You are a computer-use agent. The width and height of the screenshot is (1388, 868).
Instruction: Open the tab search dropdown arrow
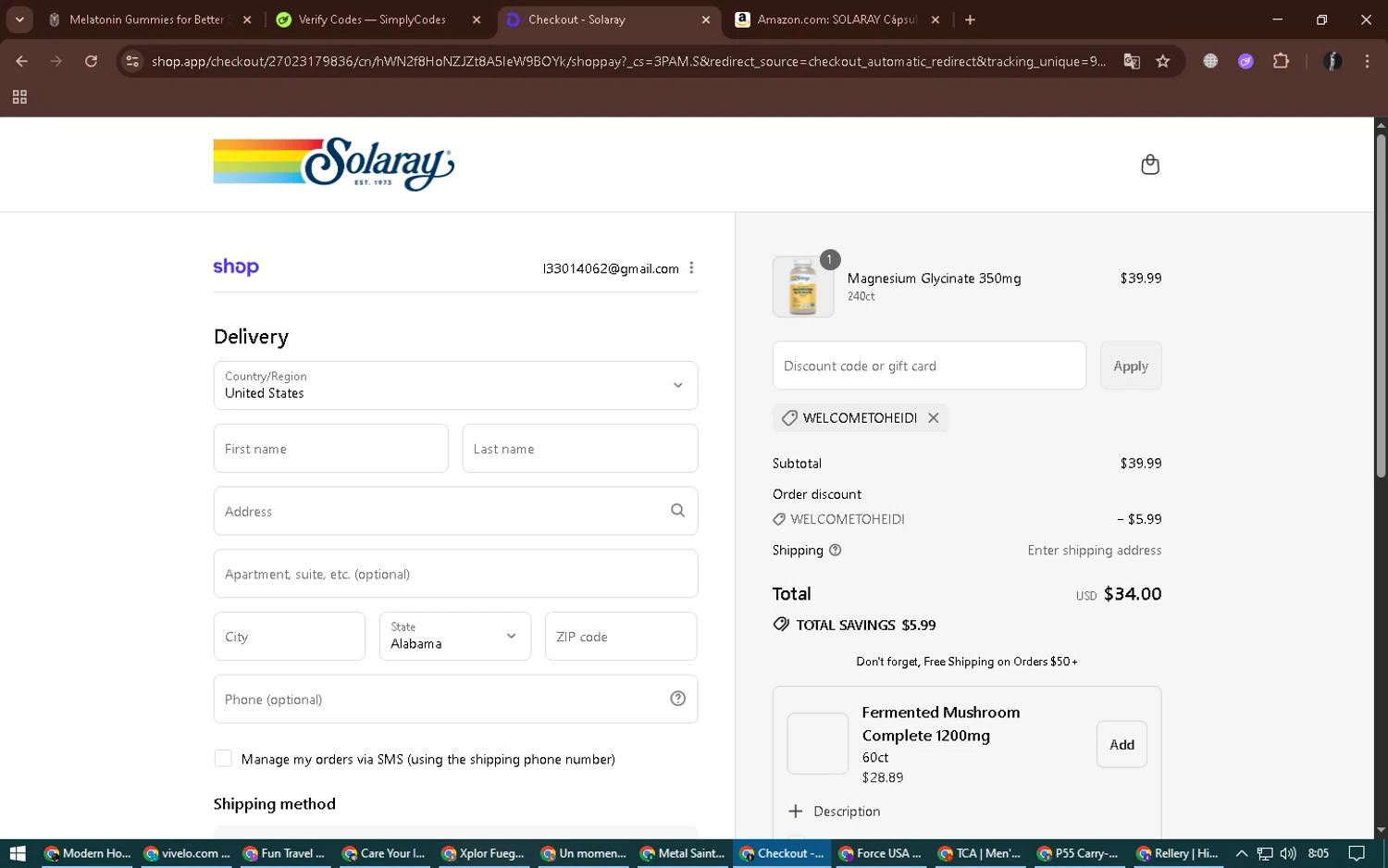click(19, 19)
